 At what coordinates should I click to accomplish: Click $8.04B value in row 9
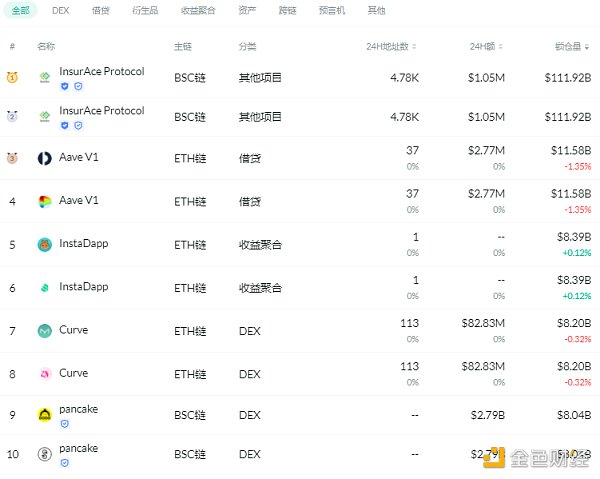pos(574,415)
